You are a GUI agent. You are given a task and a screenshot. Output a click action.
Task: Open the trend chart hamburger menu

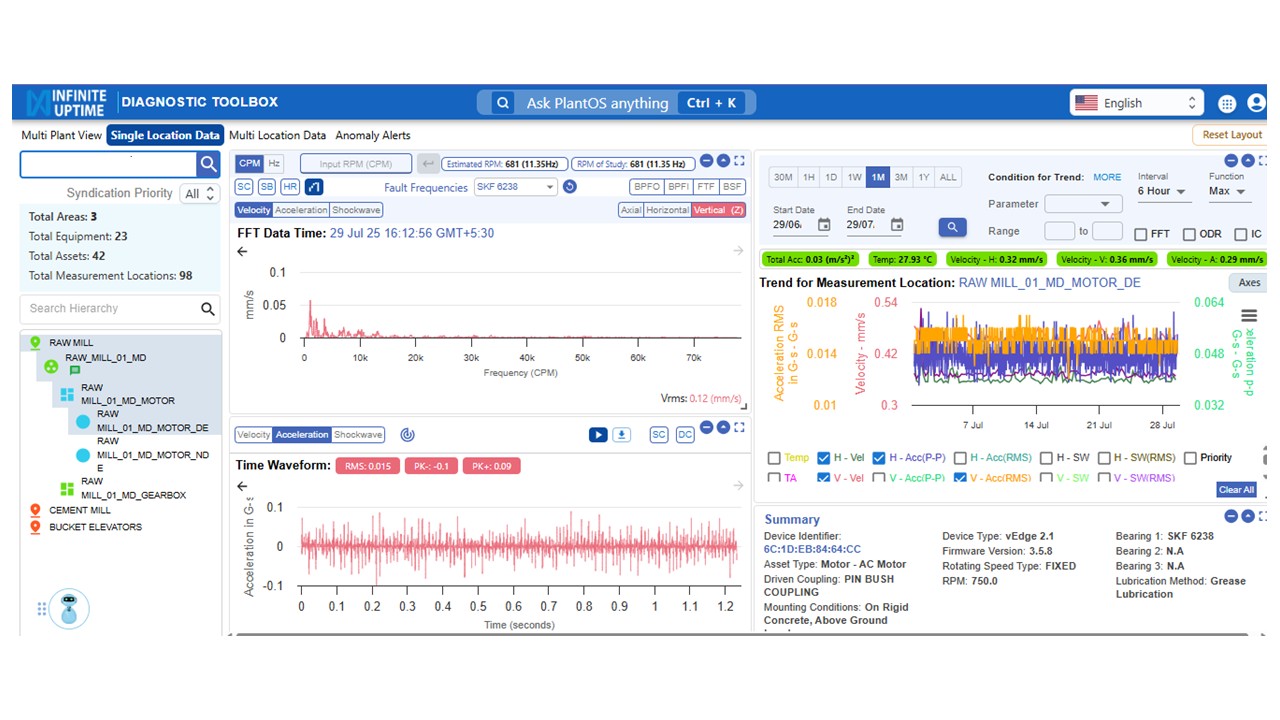(1249, 316)
